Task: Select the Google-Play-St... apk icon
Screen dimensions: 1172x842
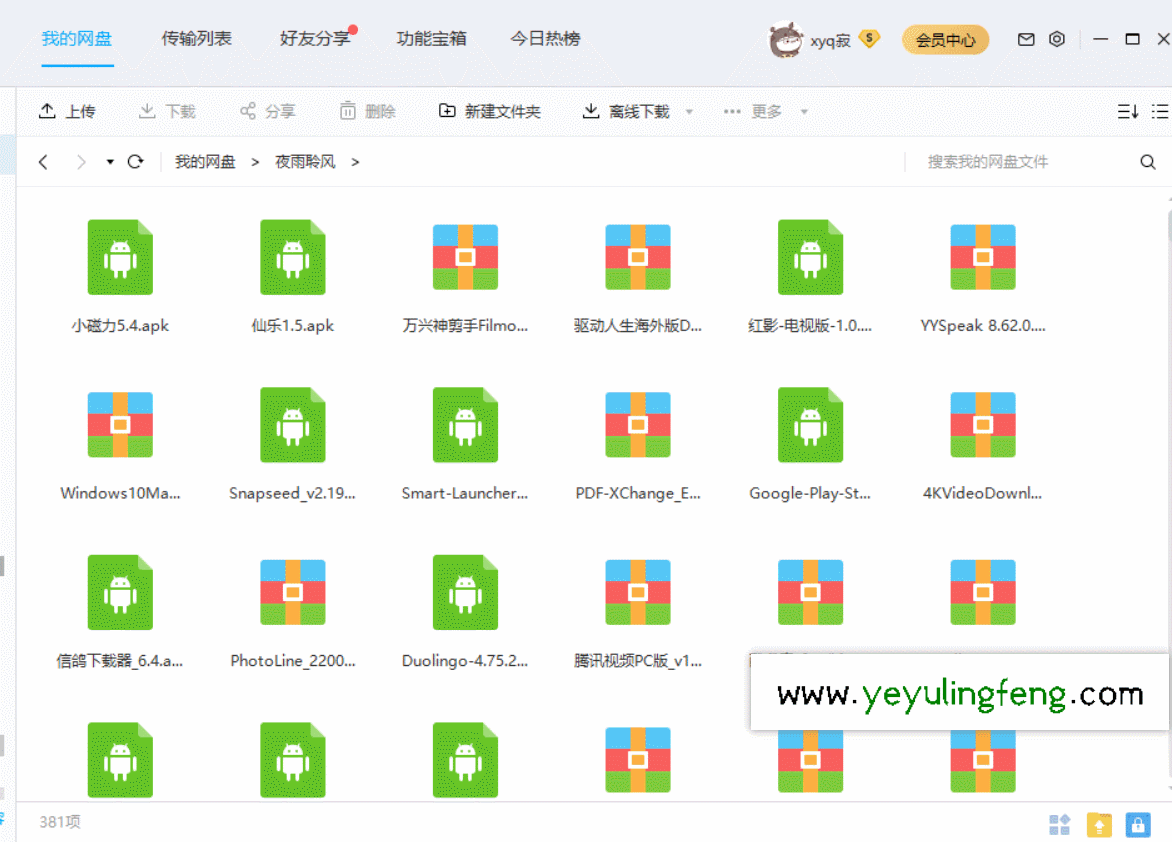Action: (x=810, y=425)
